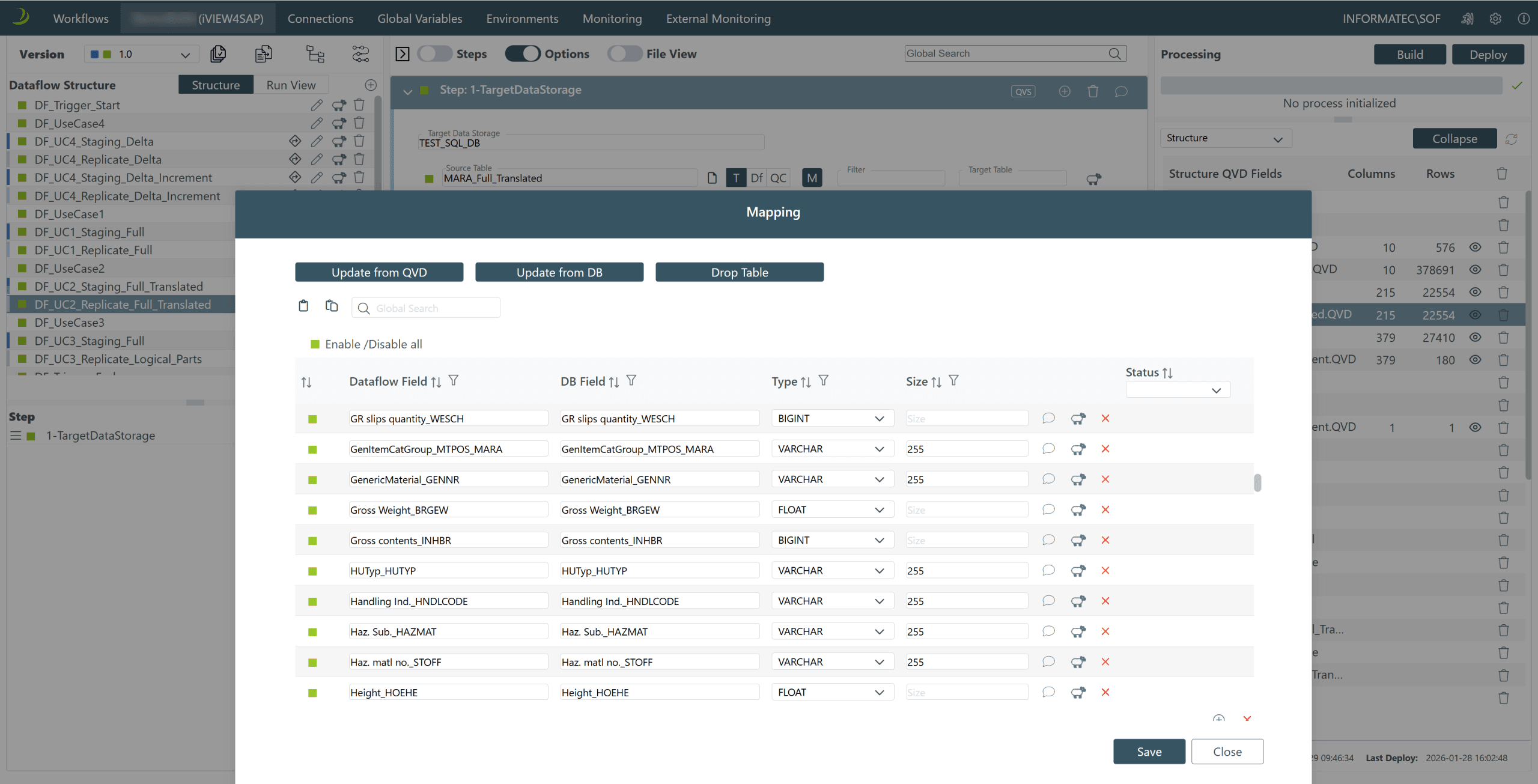The image size is (1538, 784).
Task: Turn off the Options switch
Action: pos(523,54)
